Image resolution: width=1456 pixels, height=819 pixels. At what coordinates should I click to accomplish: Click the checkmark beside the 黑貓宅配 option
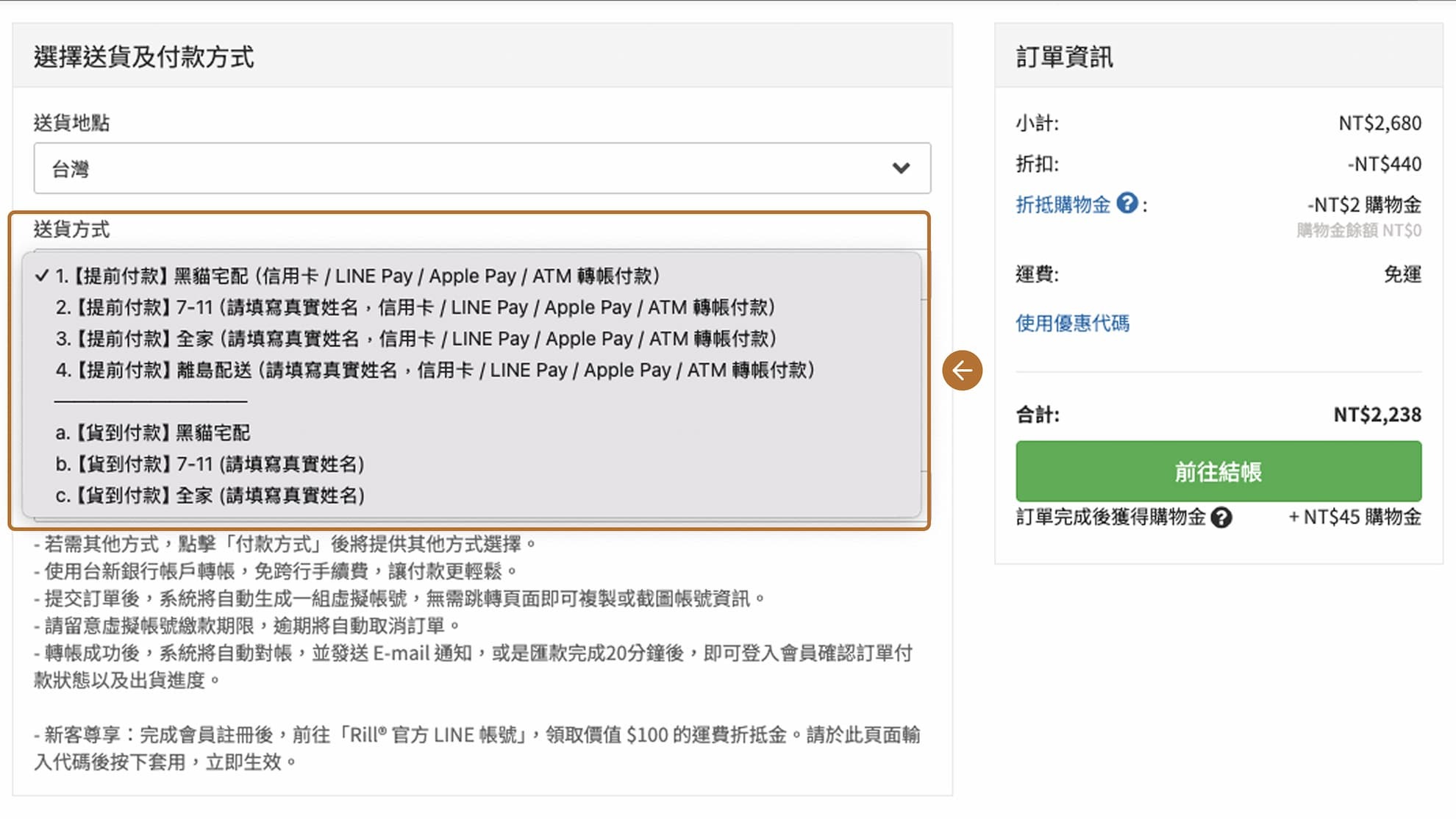[40, 276]
